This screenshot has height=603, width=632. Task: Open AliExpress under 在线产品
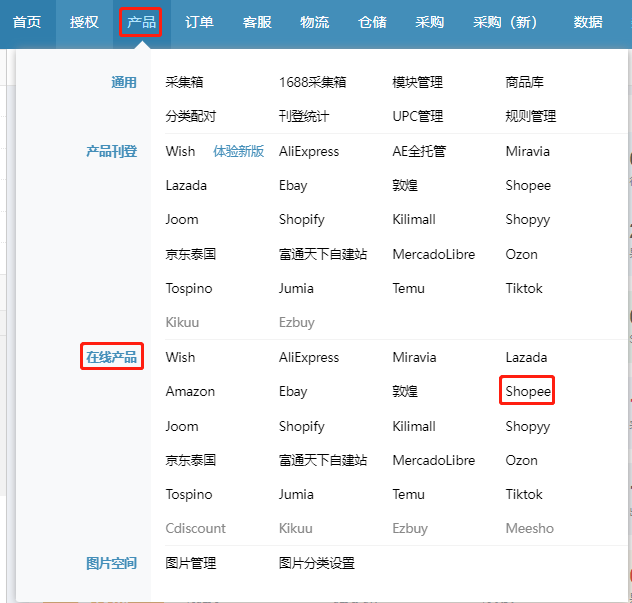click(x=309, y=358)
